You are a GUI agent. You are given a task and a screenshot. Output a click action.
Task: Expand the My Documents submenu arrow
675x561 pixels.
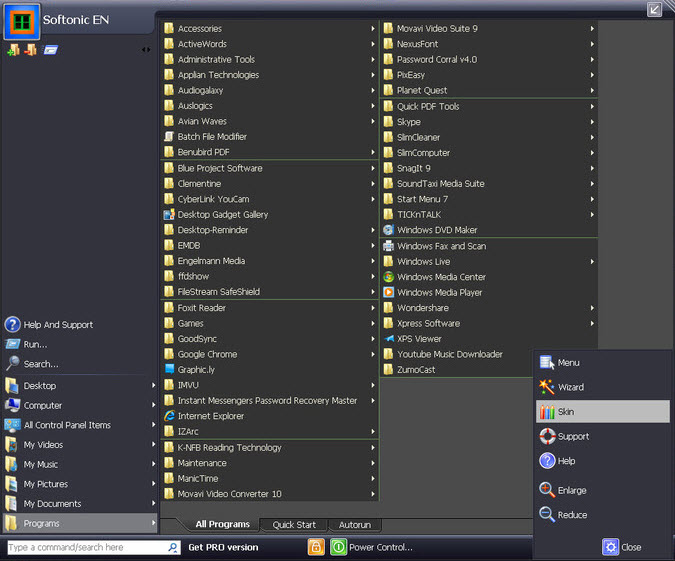[153, 503]
